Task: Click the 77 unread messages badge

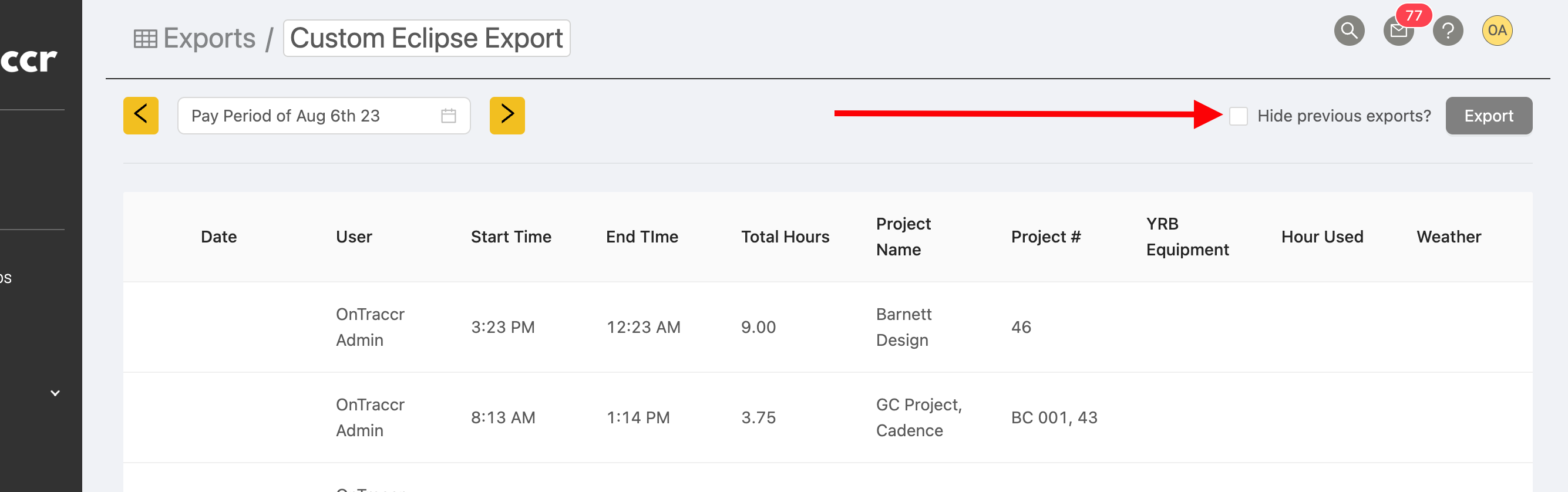Action: coord(1414,15)
